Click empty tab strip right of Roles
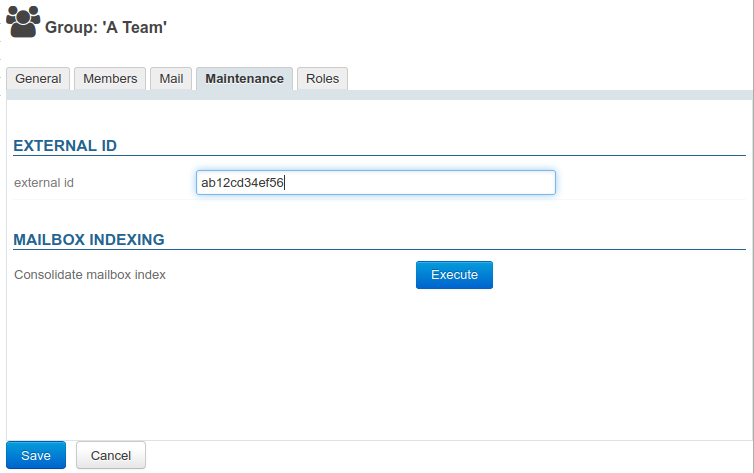754x473 pixels. point(550,79)
